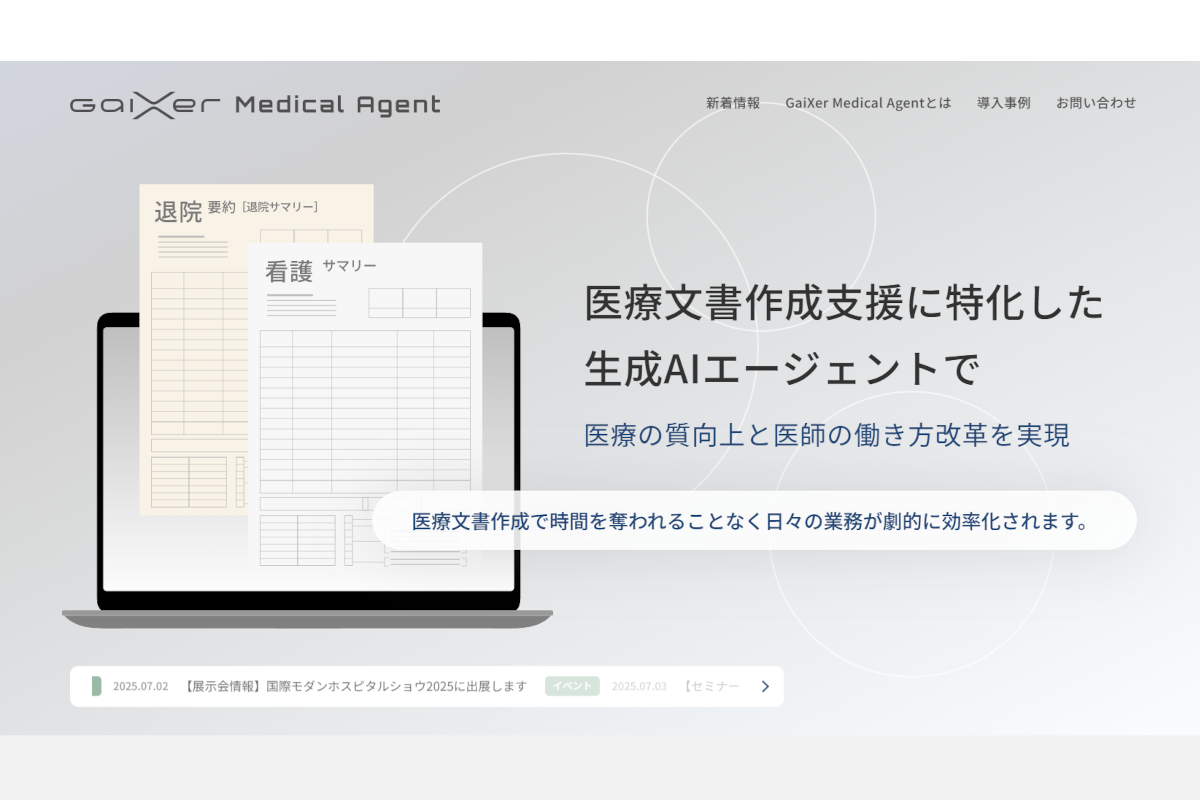Image resolution: width=1200 pixels, height=800 pixels.
Task: Open the GaiXer Medical Agentとは page
Action: [x=869, y=102]
